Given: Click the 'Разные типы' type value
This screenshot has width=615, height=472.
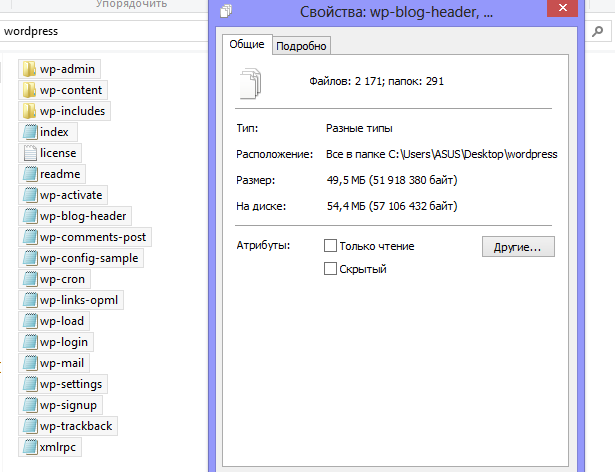Looking at the screenshot, I should [359, 128].
